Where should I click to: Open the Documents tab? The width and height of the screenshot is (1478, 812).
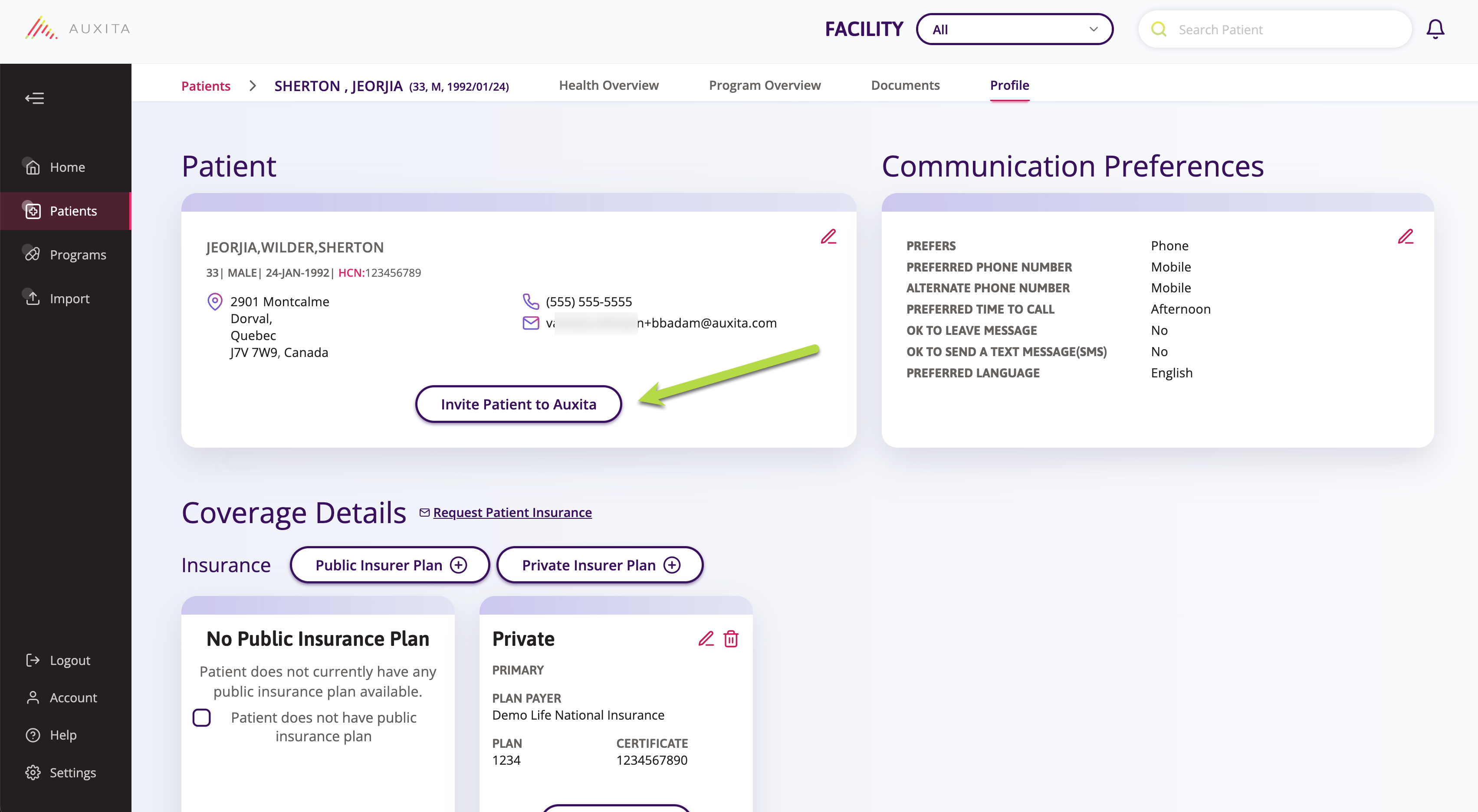pyautogui.click(x=905, y=85)
